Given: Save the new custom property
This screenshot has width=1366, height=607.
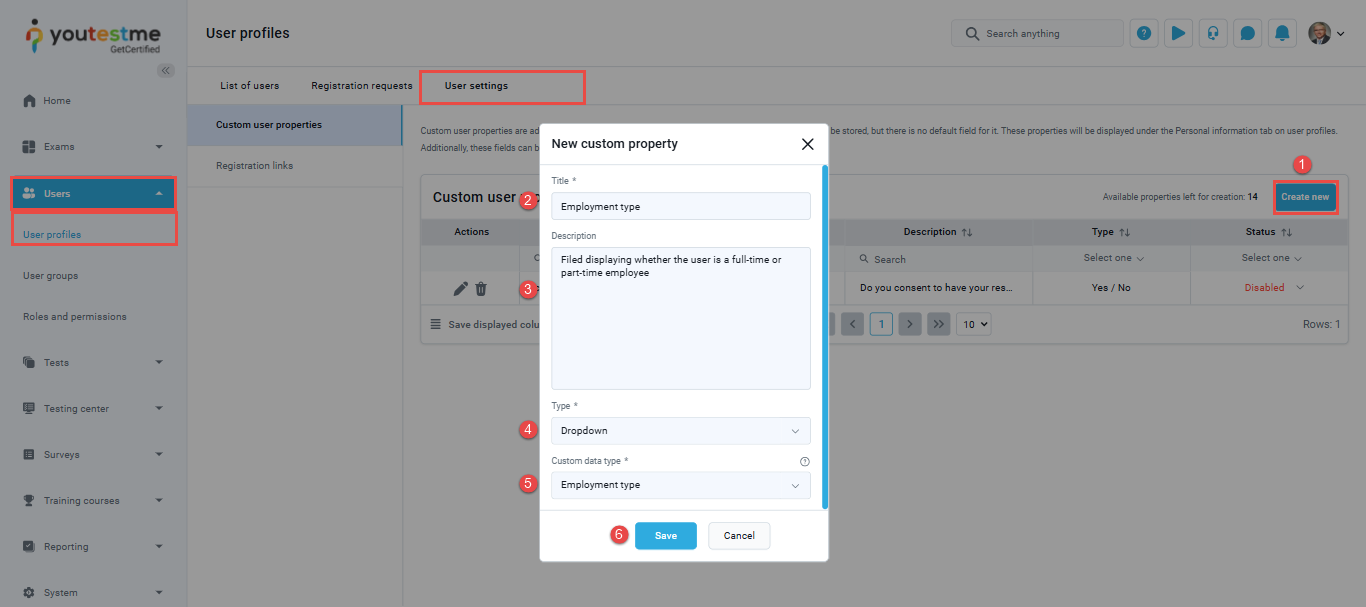Looking at the screenshot, I should [x=665, y=536].
